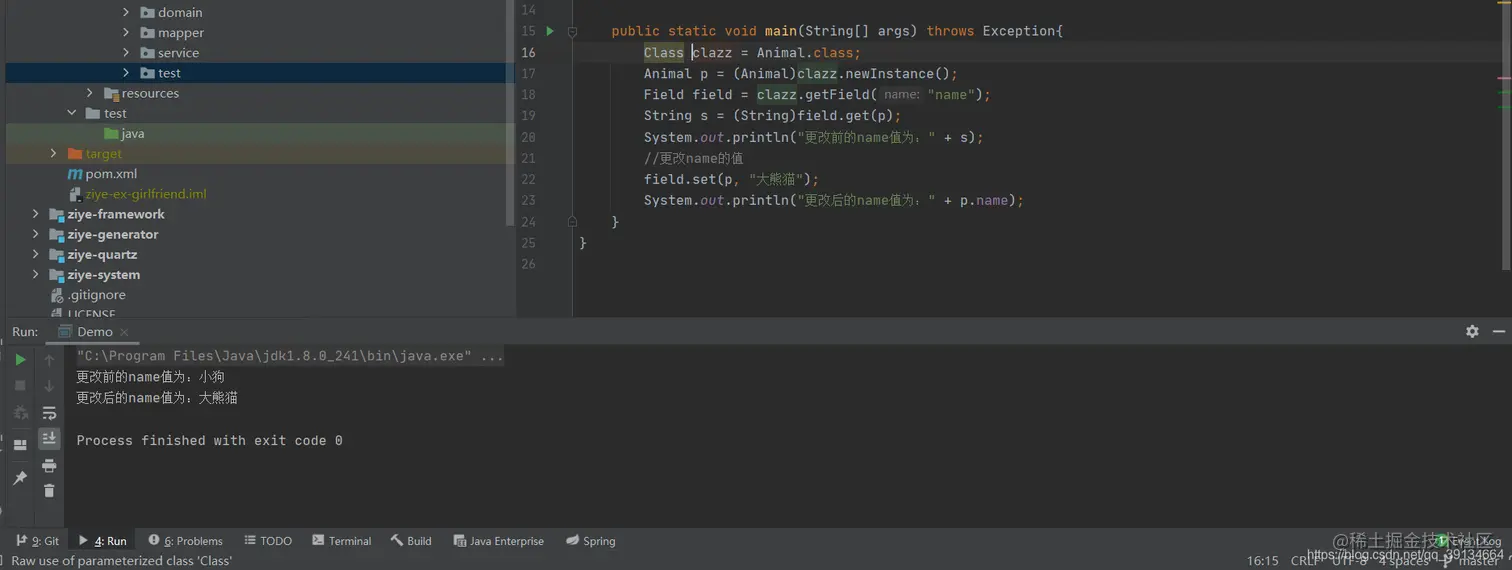Open master git branch popup
This screenshot has height=570, width=1512.
[x=1471, y=561]
